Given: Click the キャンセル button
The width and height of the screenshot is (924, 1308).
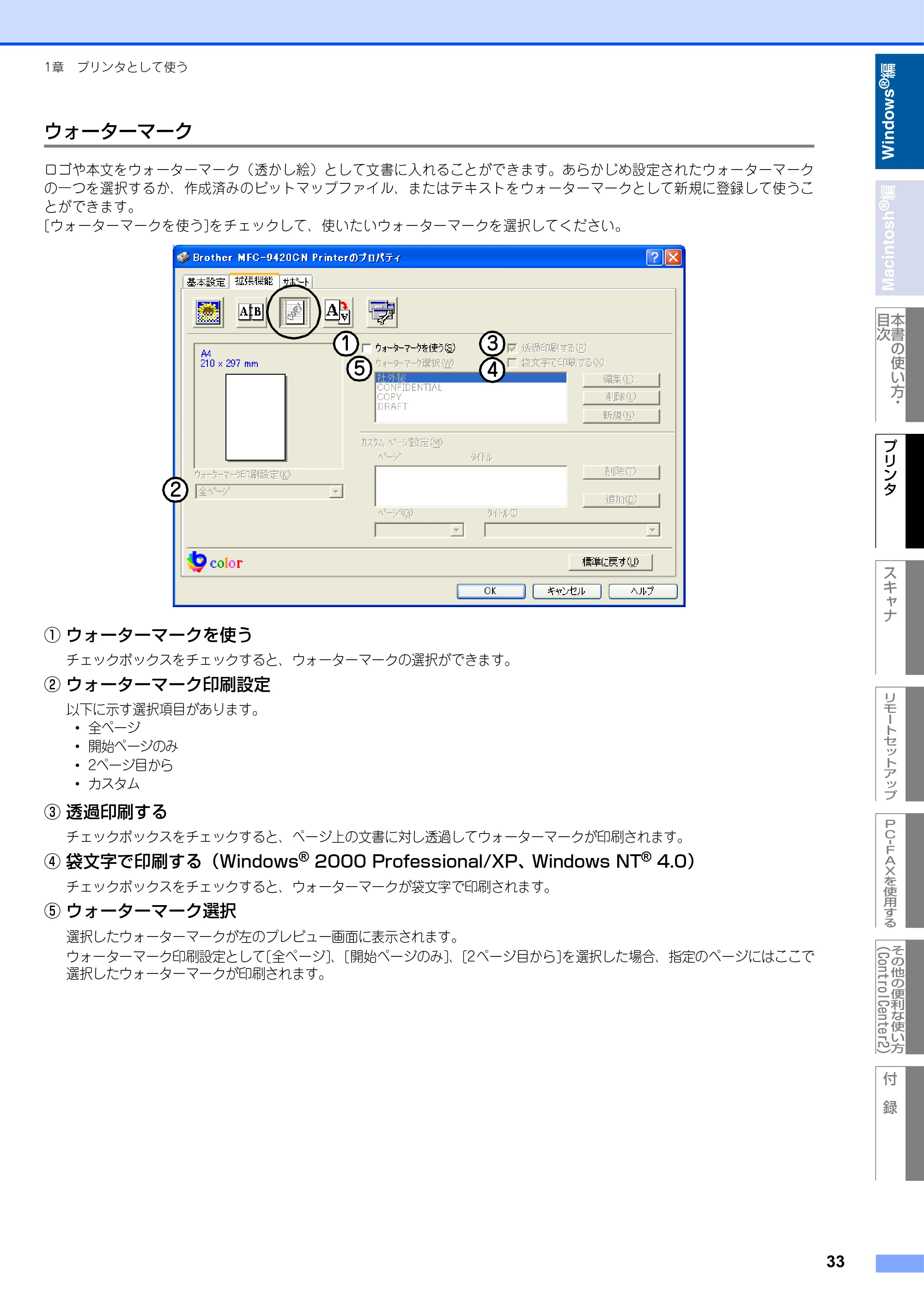Looking at the screenshot, I should tap(566, 591).
